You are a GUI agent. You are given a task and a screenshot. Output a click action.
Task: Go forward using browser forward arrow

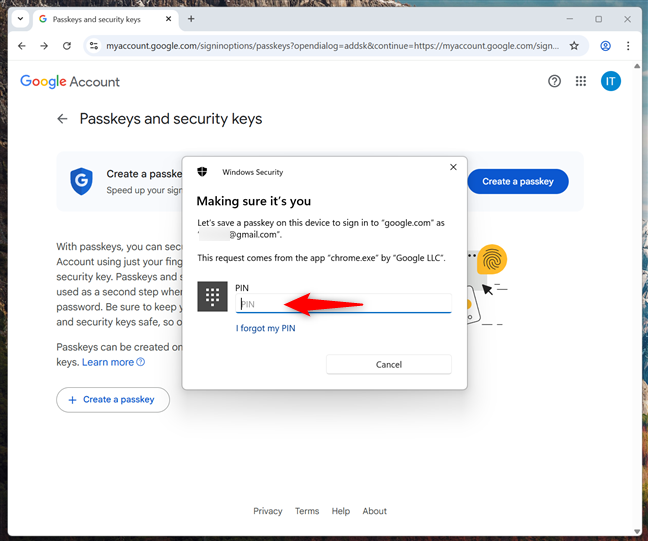(44, 46)
